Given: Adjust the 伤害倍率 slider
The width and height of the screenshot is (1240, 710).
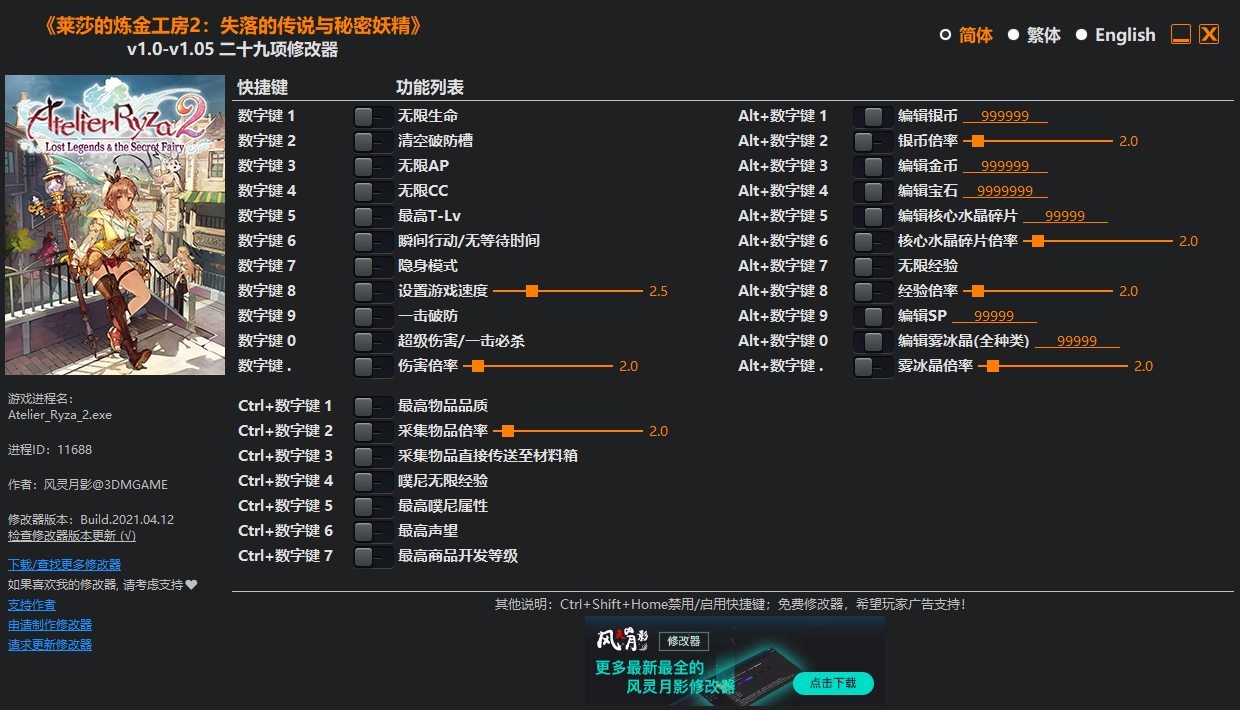Looking at the screenshot, I should [480, 365].
